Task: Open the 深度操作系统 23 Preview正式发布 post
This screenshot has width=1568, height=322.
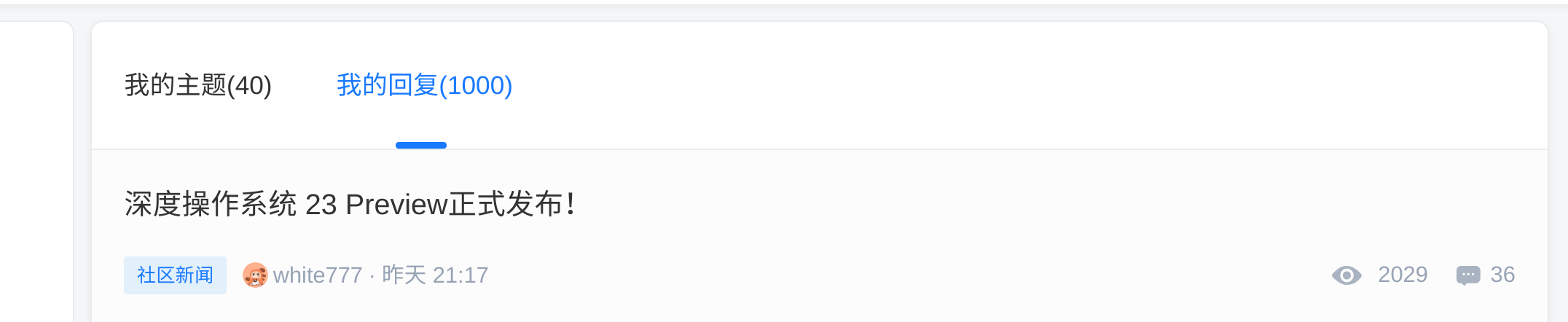Action: tap(350, 205)
